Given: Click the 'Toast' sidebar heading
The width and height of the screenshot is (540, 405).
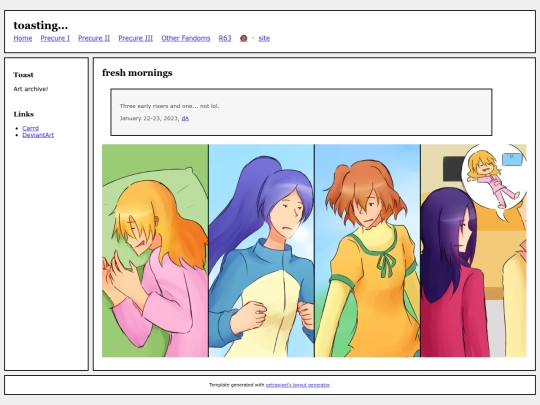Looking at the screenshot, I should coord(23,75).
